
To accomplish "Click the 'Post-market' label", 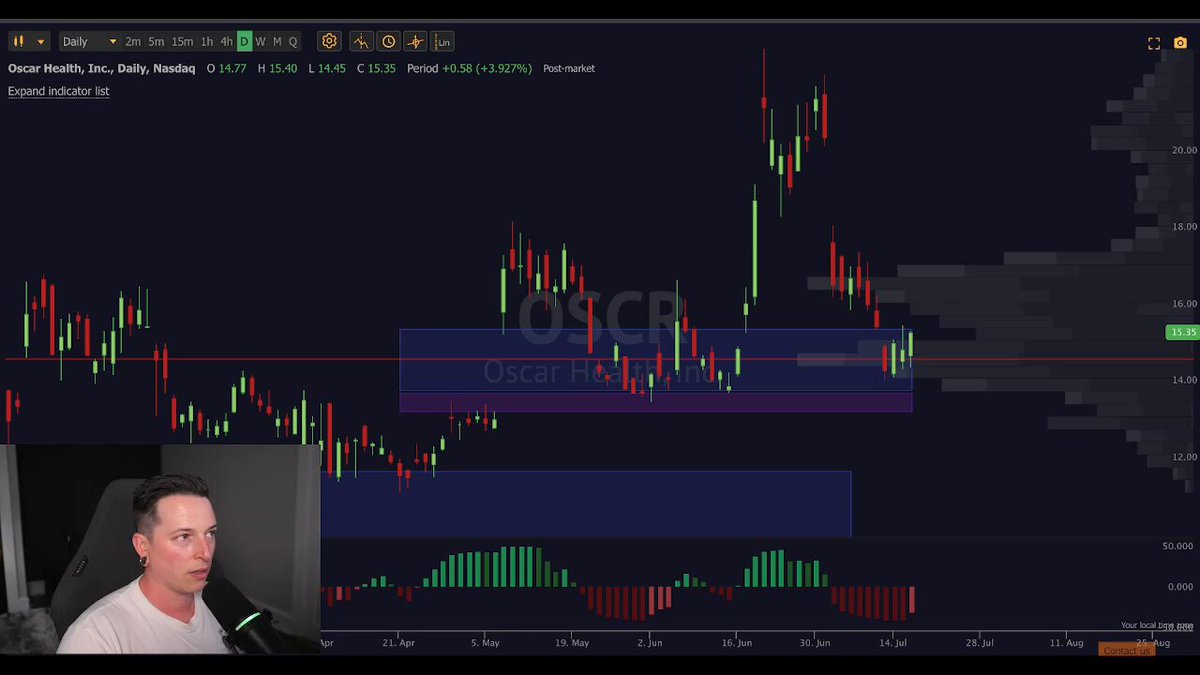I will (x=569, y=69).
